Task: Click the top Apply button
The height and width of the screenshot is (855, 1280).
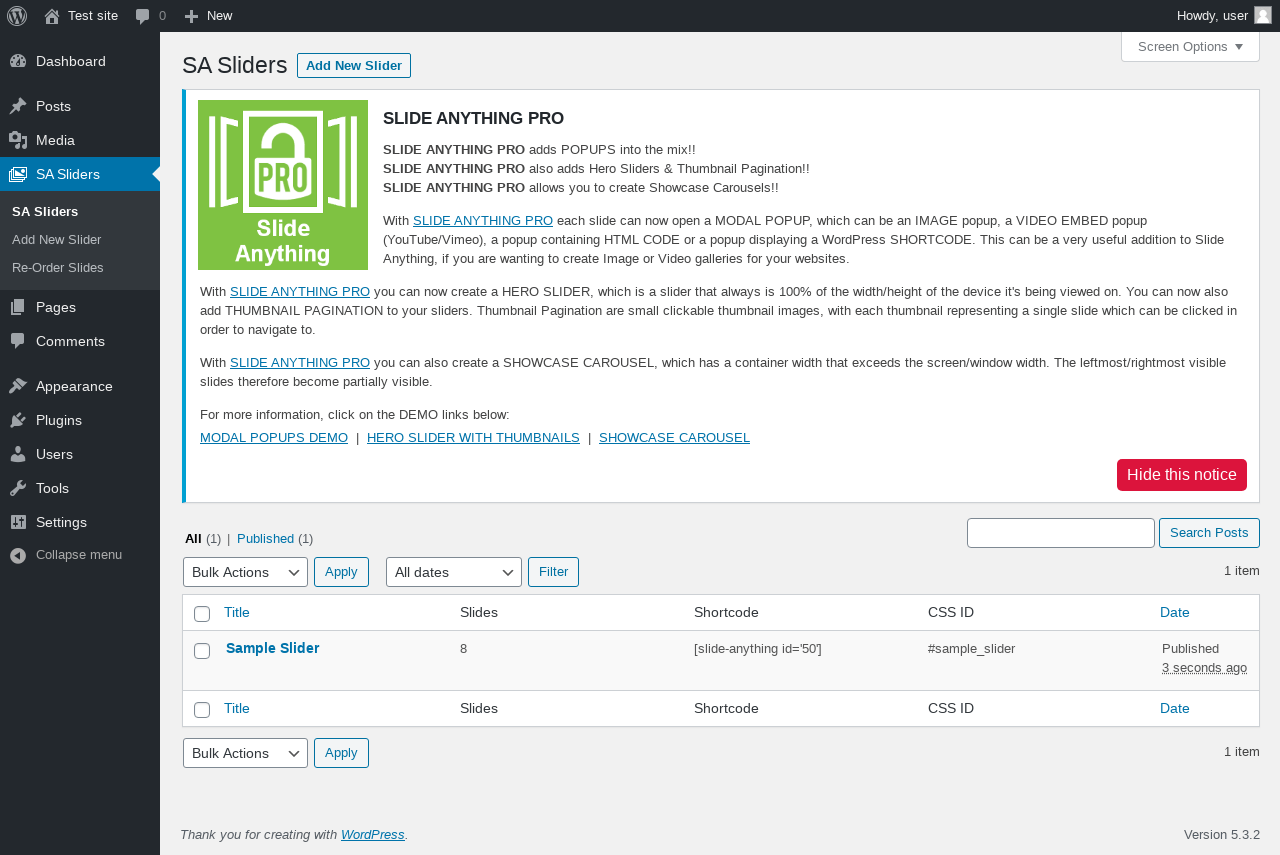Action: click(341, 572)
